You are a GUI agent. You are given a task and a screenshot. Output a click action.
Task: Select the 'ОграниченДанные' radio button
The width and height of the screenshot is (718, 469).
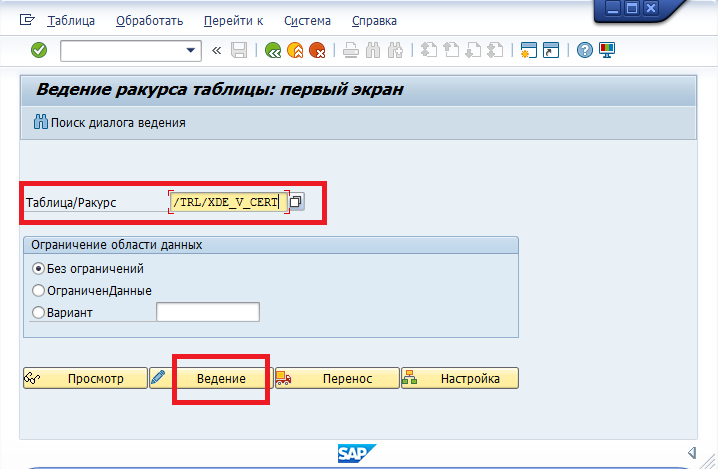pos(39,291)
